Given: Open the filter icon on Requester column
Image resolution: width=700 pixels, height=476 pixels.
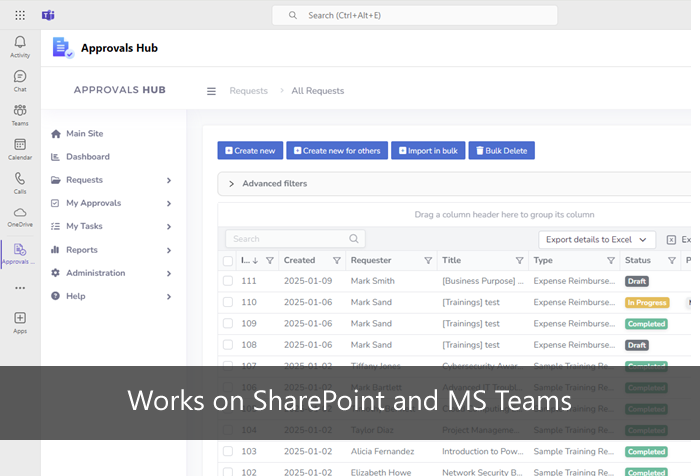Looking at the screenshot, I should tap(428, 260).
